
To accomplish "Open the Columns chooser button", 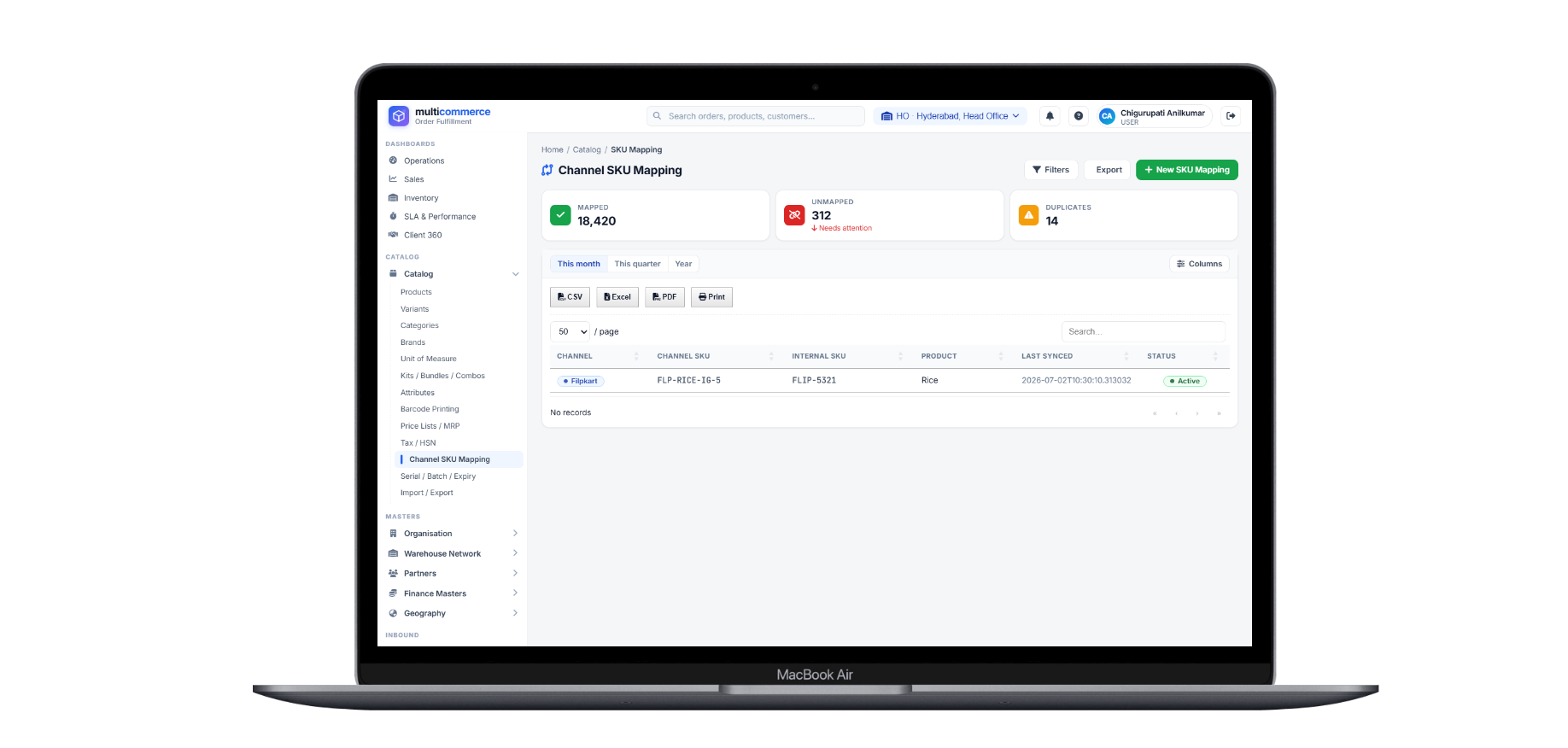I will tap(1199, 264).
